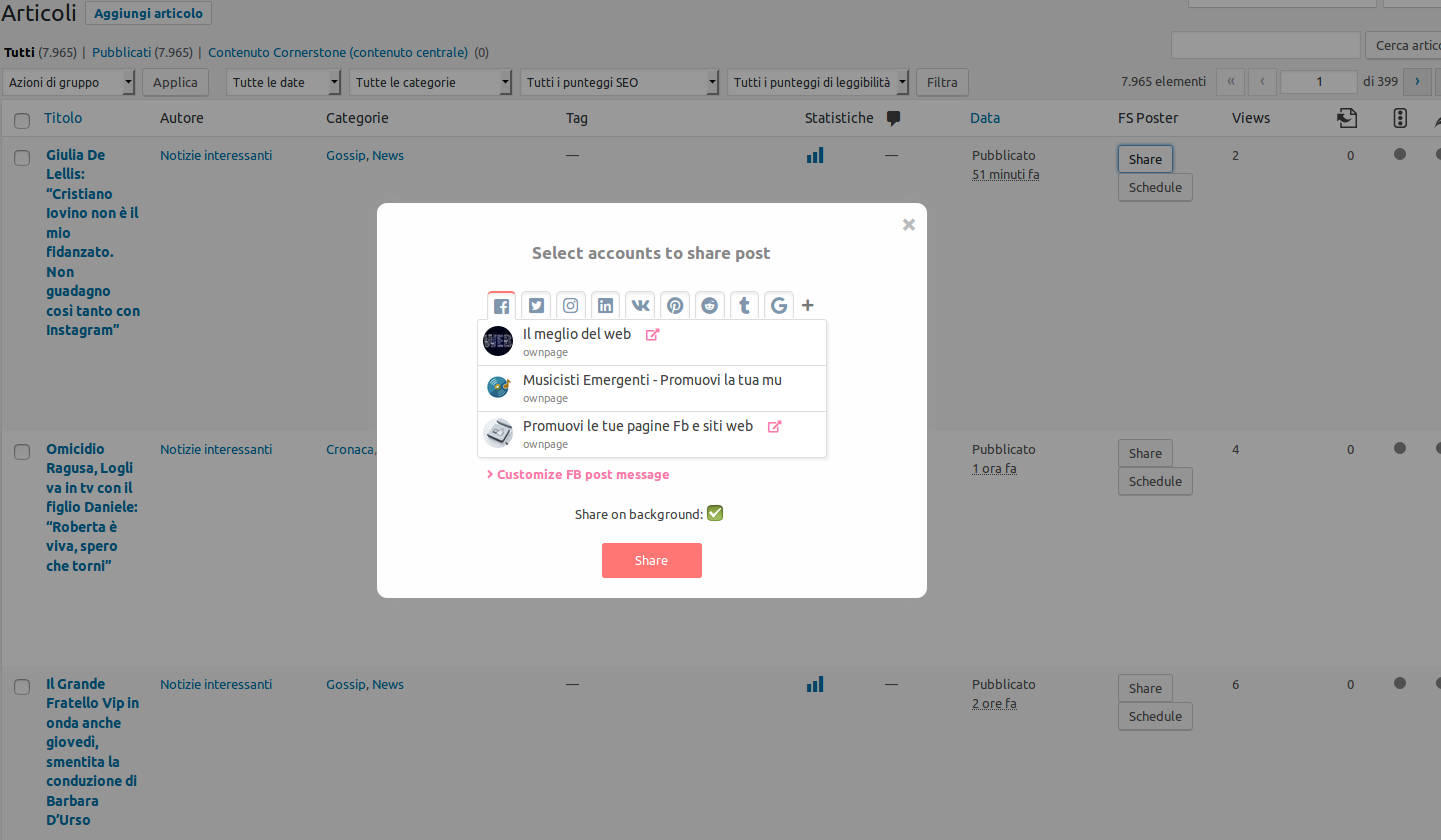The image size is (1441, 840).
Task: Click Schedule for Giulia De Lellis article
Action: click(1155, 187)
